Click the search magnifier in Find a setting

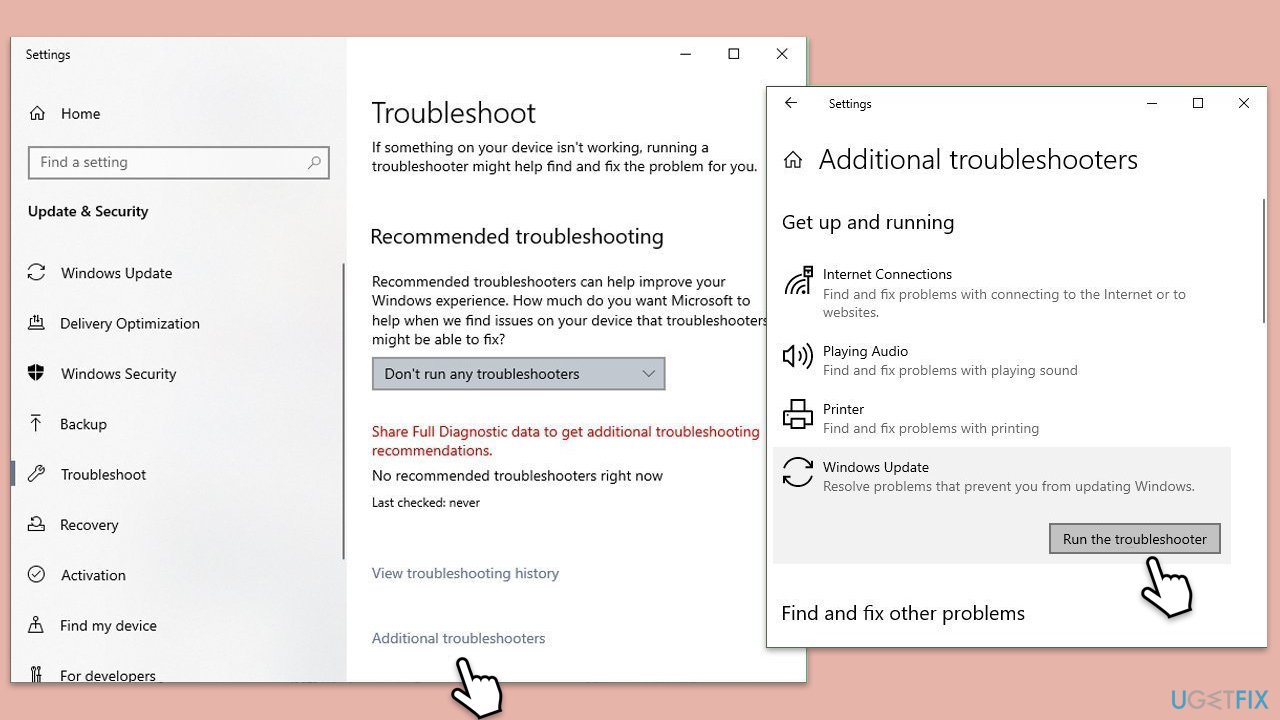click(x=314, y=162)
